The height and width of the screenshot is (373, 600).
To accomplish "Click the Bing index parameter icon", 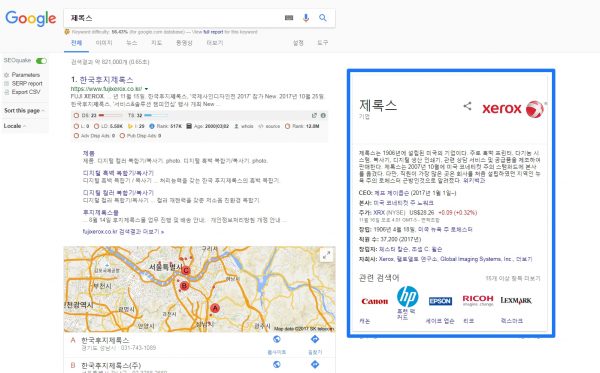I will [130, 126].
